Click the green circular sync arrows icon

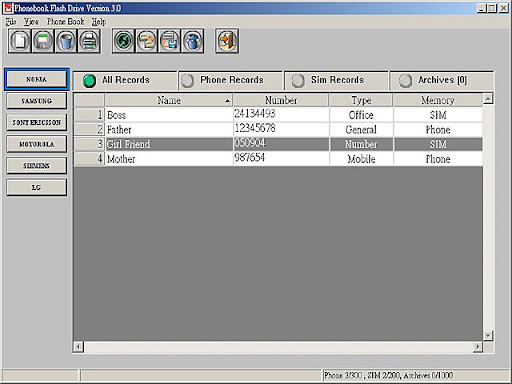pos(124,41)
